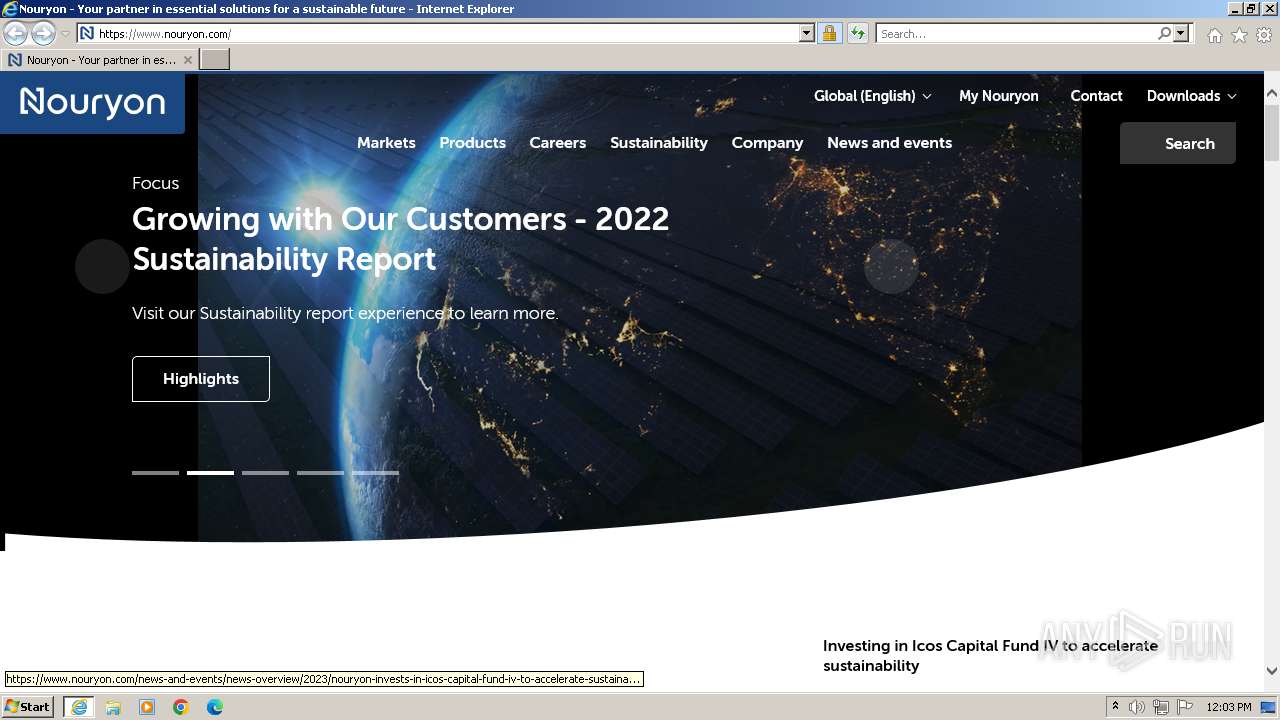Image resolution: width=1280 pixels, height=720 pixels.
Task: Open the Markets menu
Action: pyautogui.click(x=386, y=143)
